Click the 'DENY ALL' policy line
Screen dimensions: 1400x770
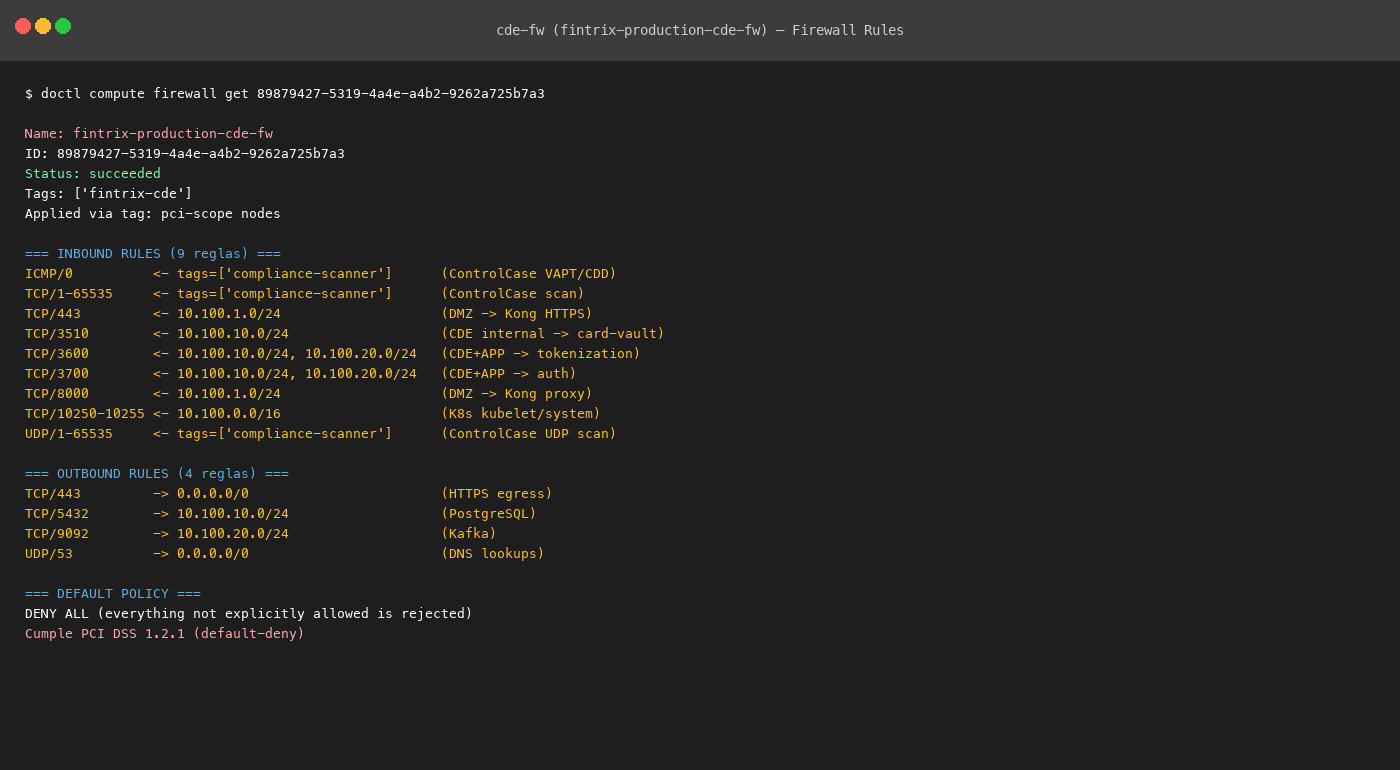pos(249,613)
